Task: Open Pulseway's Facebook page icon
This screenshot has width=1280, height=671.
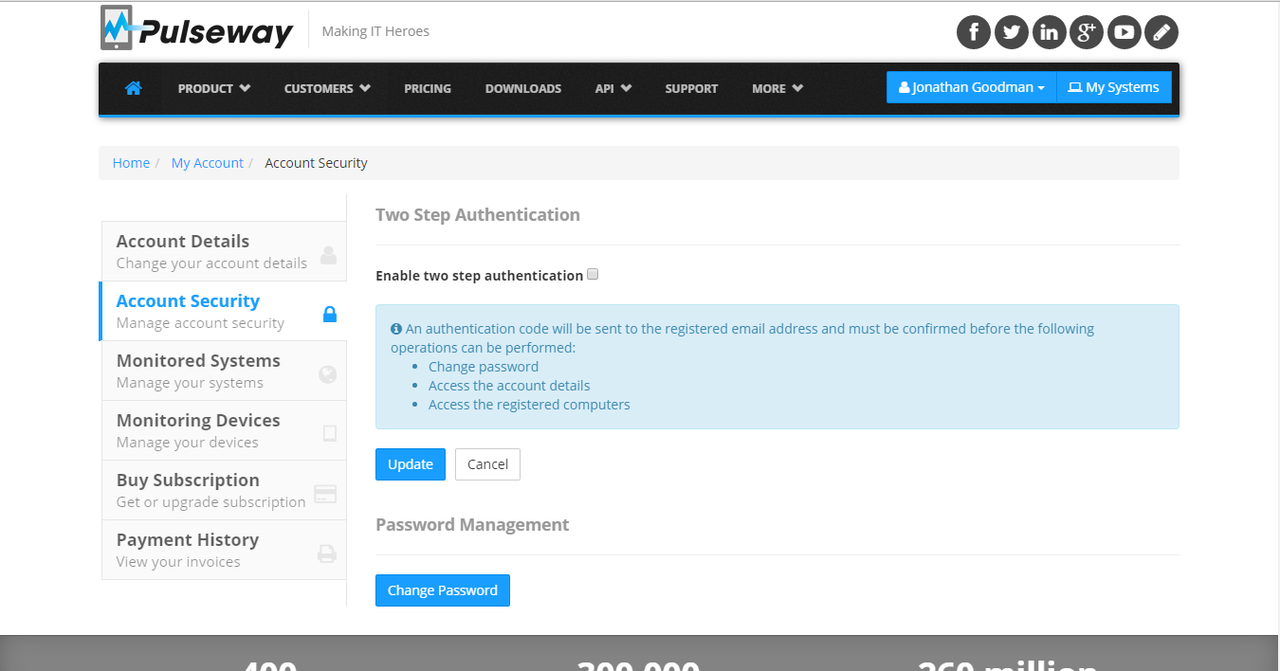Action: [973, 31]
